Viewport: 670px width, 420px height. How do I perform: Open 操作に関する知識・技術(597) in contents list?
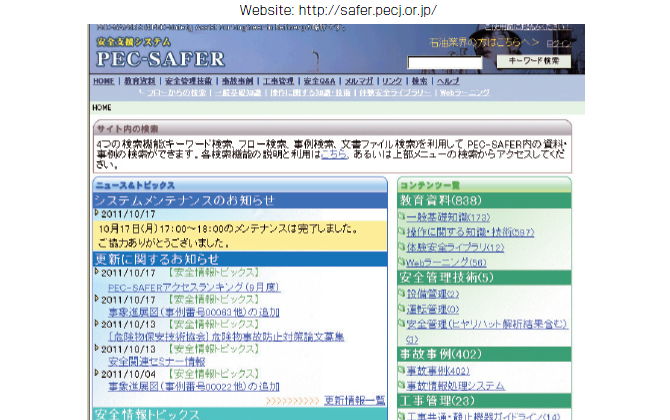point(470,232)
